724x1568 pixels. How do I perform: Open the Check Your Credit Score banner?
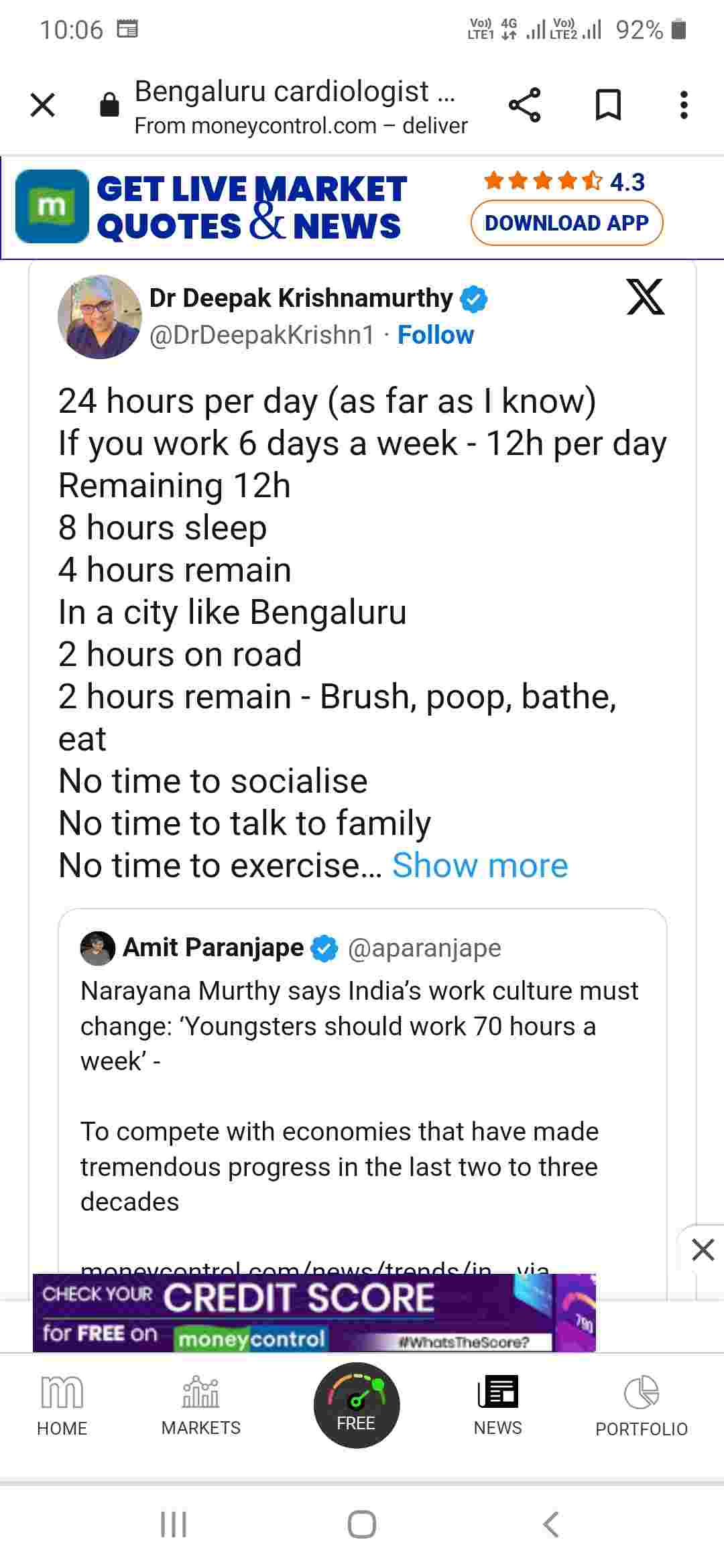point(314,1313)
